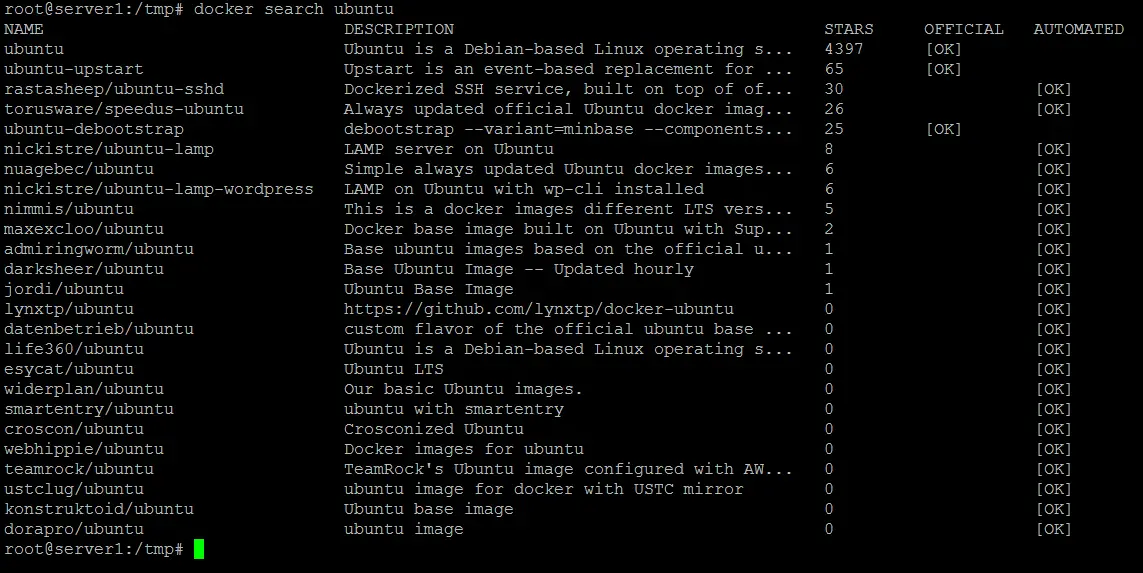
Task: Click the ubuntu-debootstrap official [OK] marker
Action: click(944, 129)
